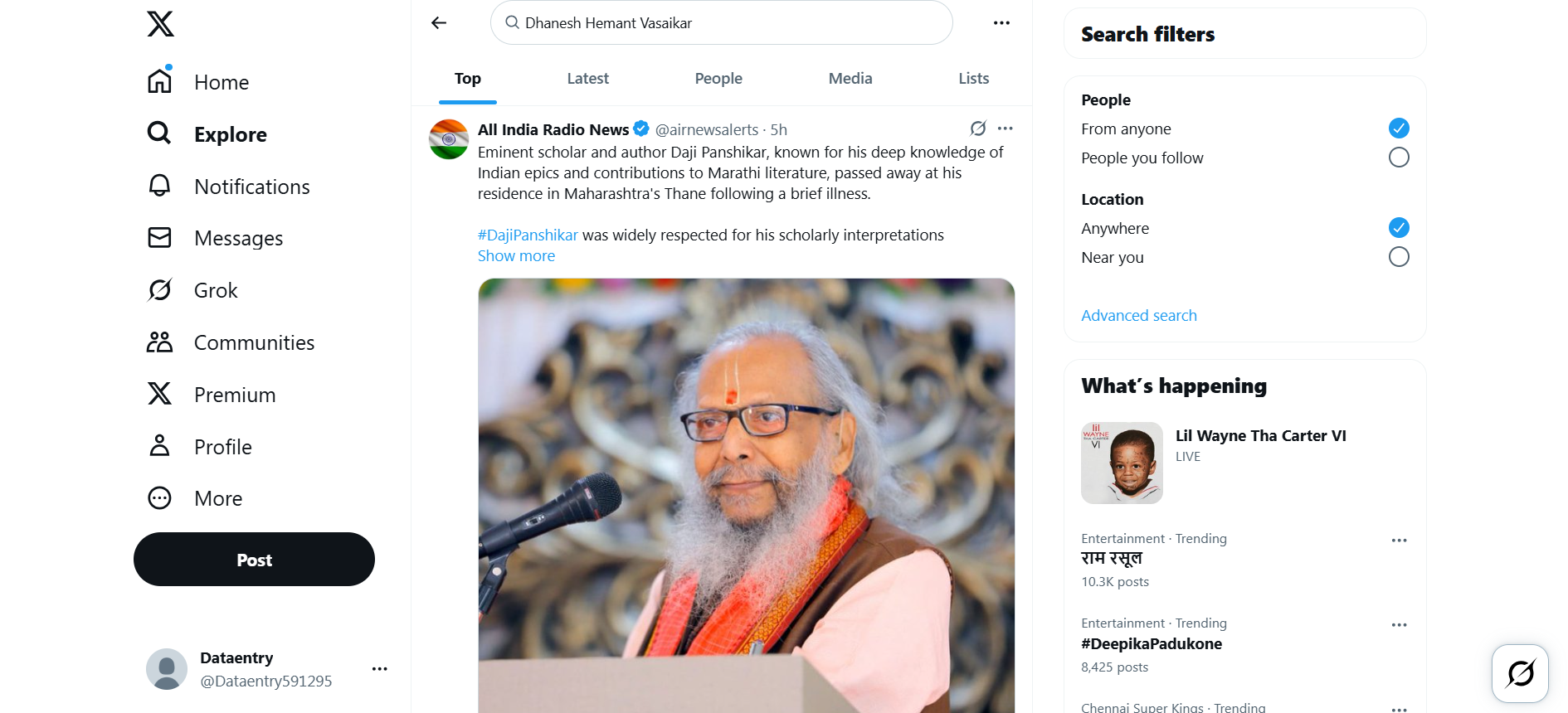This screenshot has height=713, width=1568.
Task: Switch to the Media tab
Action: point(850,79)
